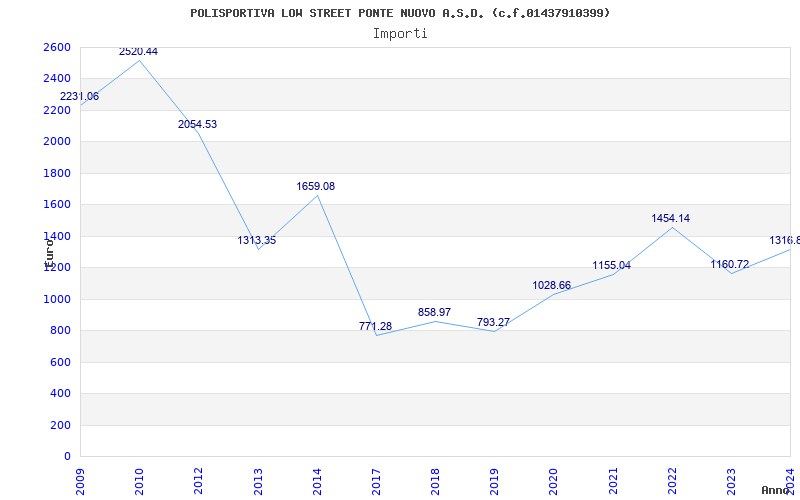Click x-axis year 2019
Image resolution: width=800 pixels, height=500 pixels.
tap(494, 481)
